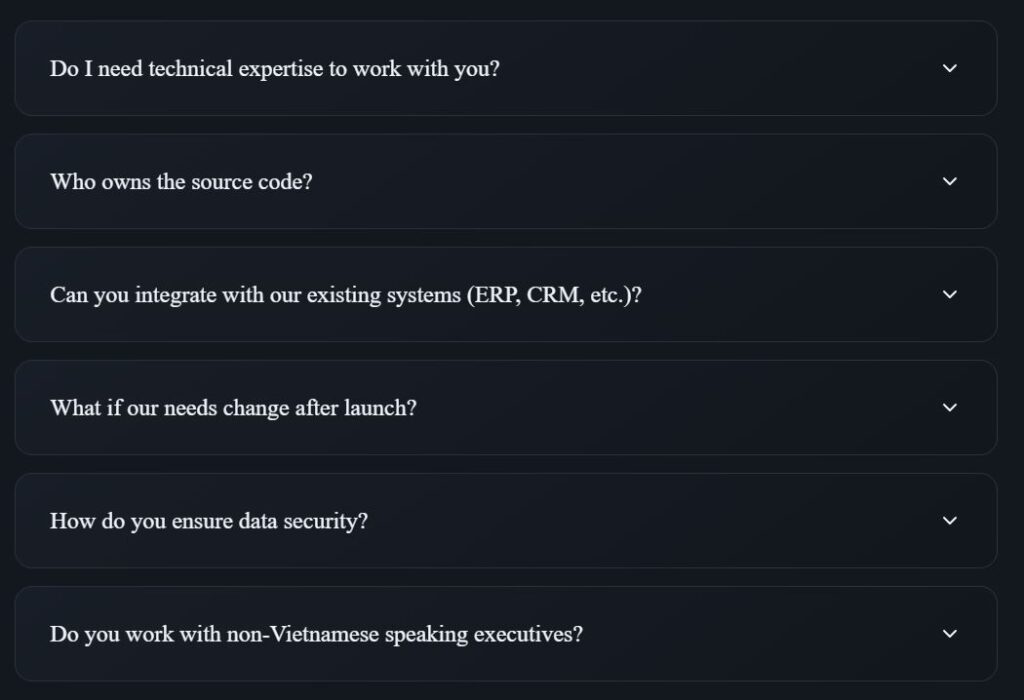The width and height of the screenshot is (1024, 700).
Task: Click chevron for non-Vietnamese speaking executives question
Action: (x=950, y=633)
